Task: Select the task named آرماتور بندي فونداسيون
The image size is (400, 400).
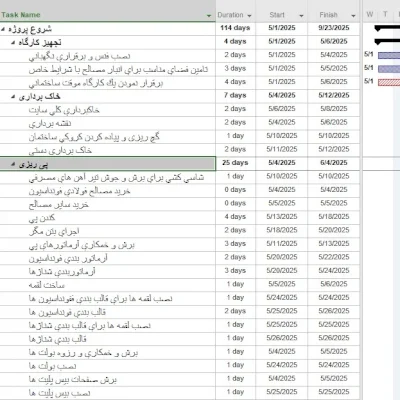Action: (x=68, y=258)
